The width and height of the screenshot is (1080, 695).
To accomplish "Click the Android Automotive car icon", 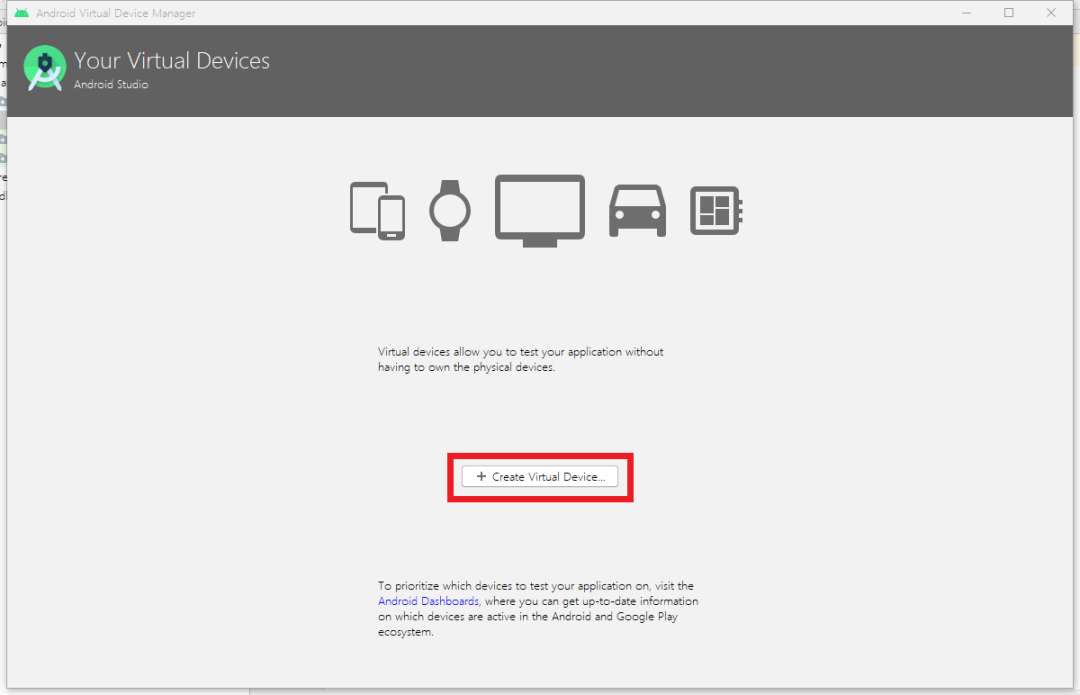I will pyautogui.click(x=637, y=211).
